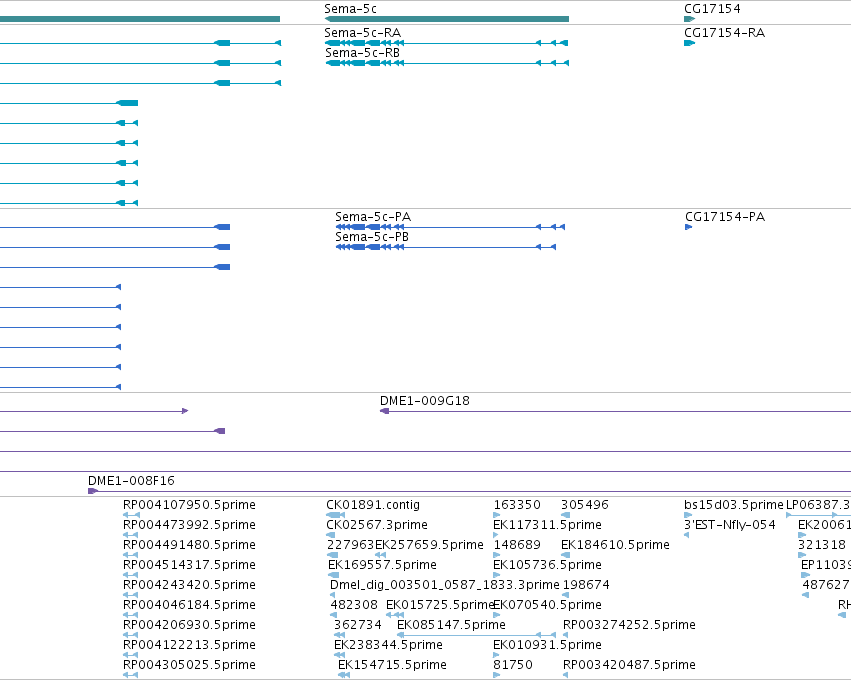Click the EK169557.5prime label
Image resolution: width=851 pixels, height=680 pixels.
coord(382,565)
